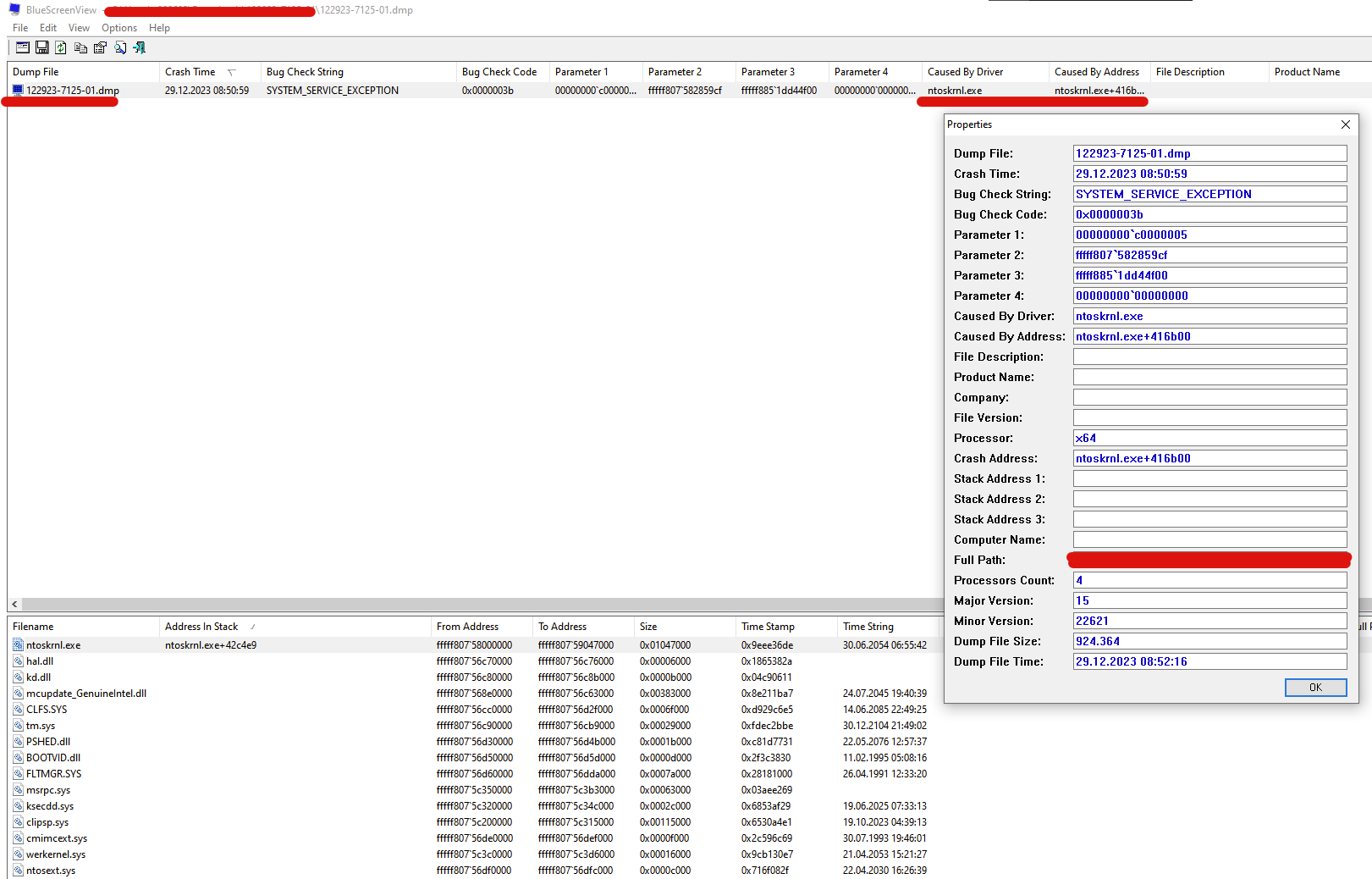
Task: Click the file icon next to FLTMGR.SYS
Action: click(18, 774)
